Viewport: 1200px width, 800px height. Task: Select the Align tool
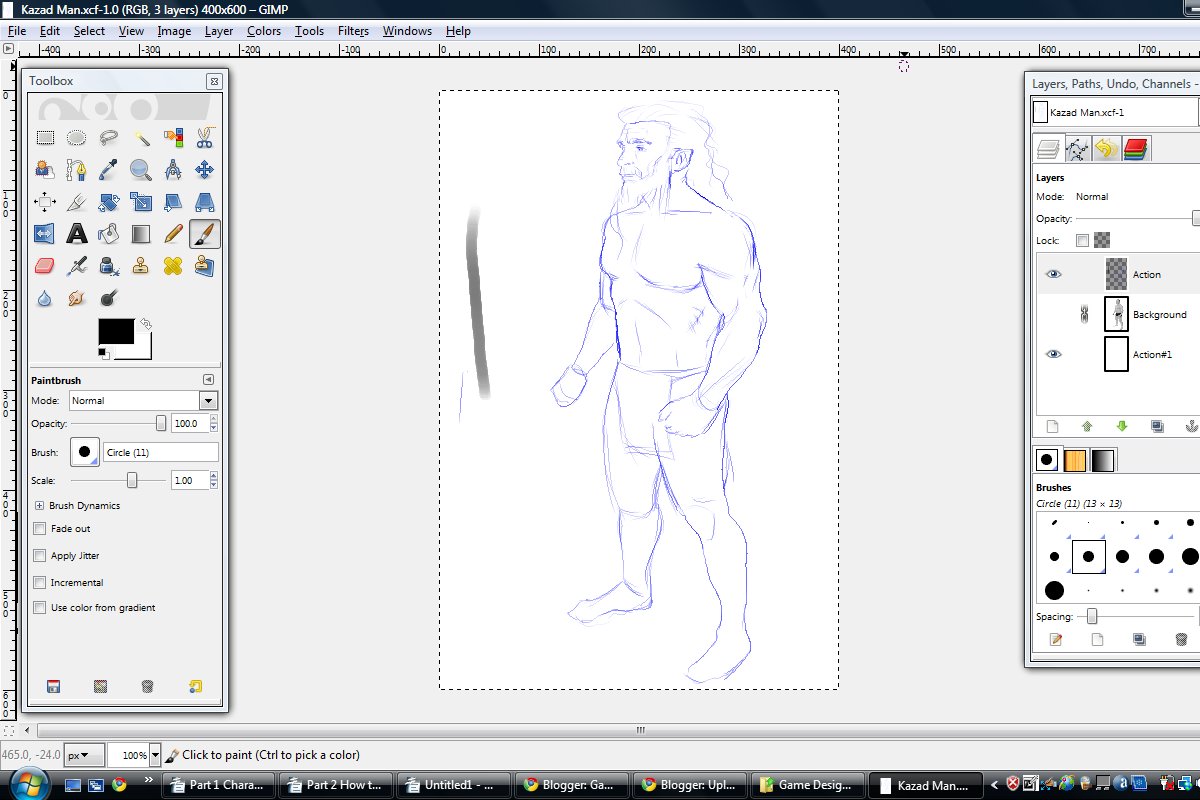45,202
